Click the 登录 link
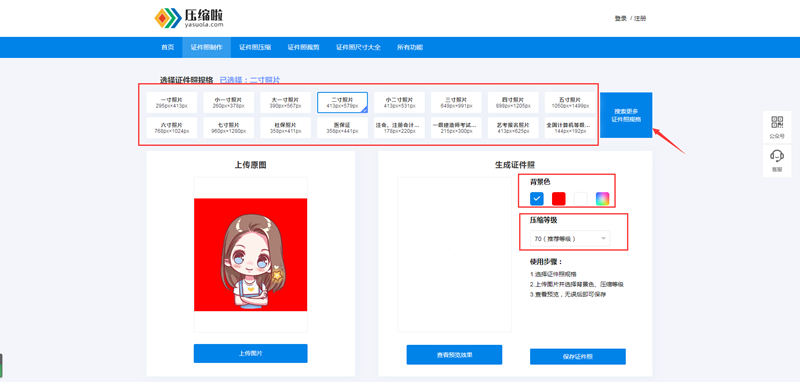The width and height of the screenshot is (800, 382). [x=620, y=18]
